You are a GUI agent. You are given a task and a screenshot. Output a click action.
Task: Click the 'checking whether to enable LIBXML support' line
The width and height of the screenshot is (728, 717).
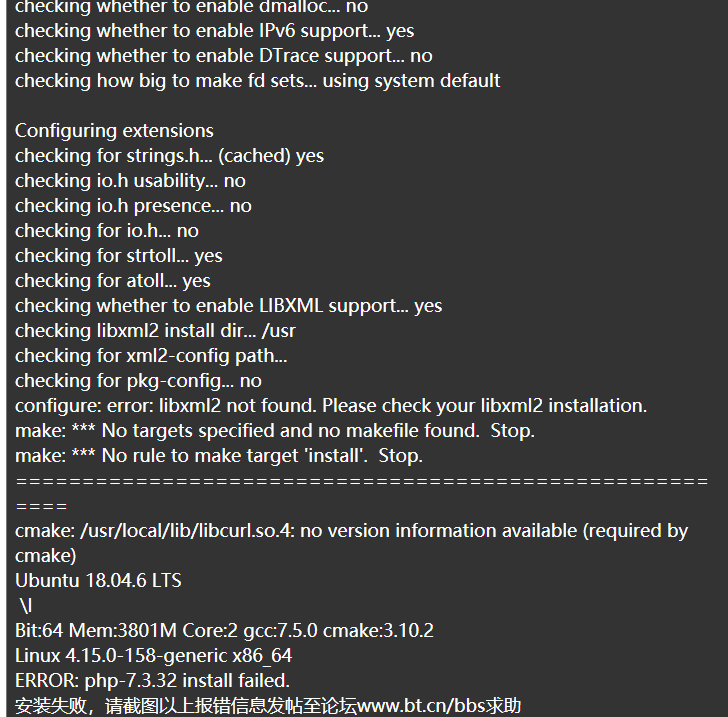(228, 306)
